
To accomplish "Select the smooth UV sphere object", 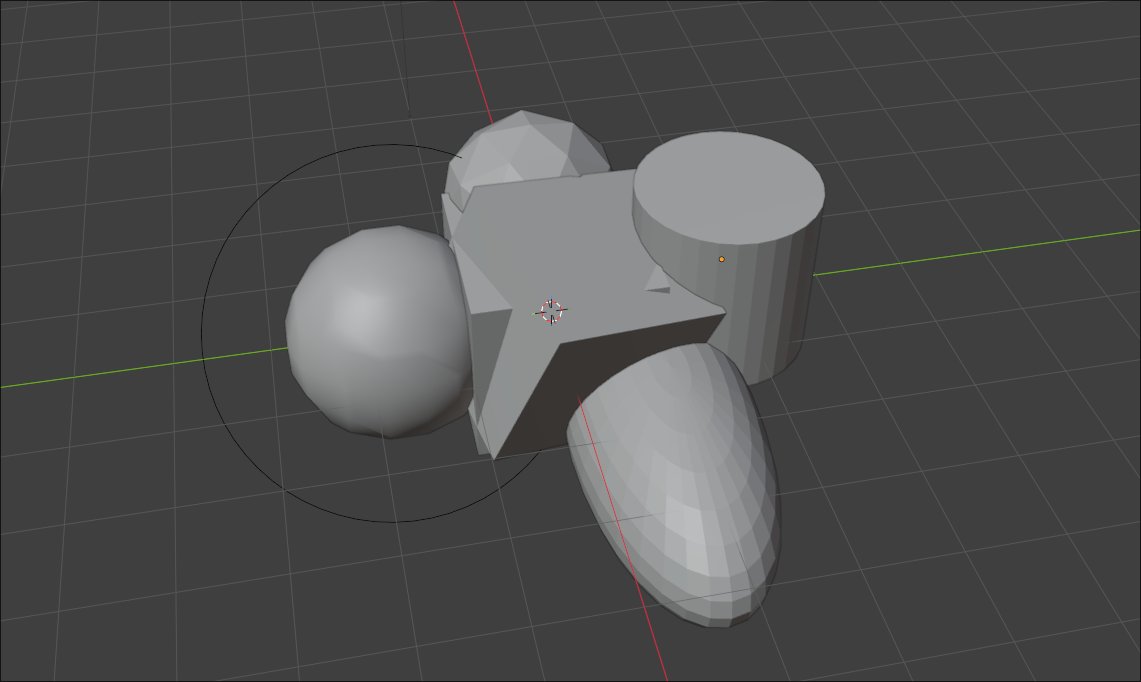I will pos(378,331).
